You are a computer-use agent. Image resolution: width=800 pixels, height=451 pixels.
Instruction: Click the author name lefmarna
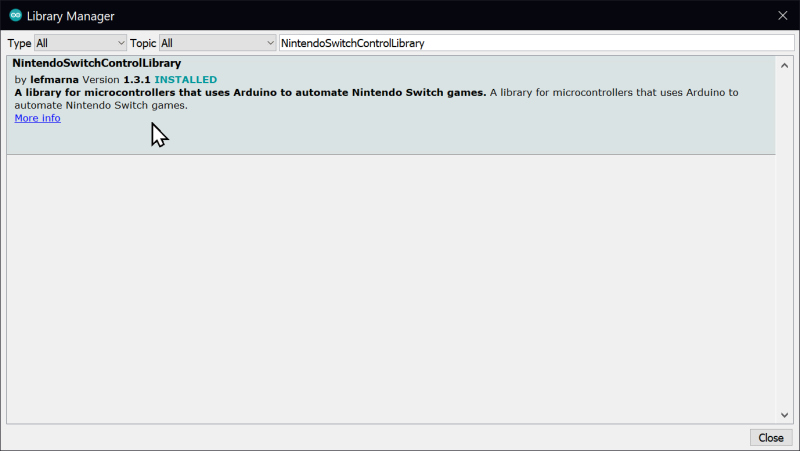(x=54, y=80)
